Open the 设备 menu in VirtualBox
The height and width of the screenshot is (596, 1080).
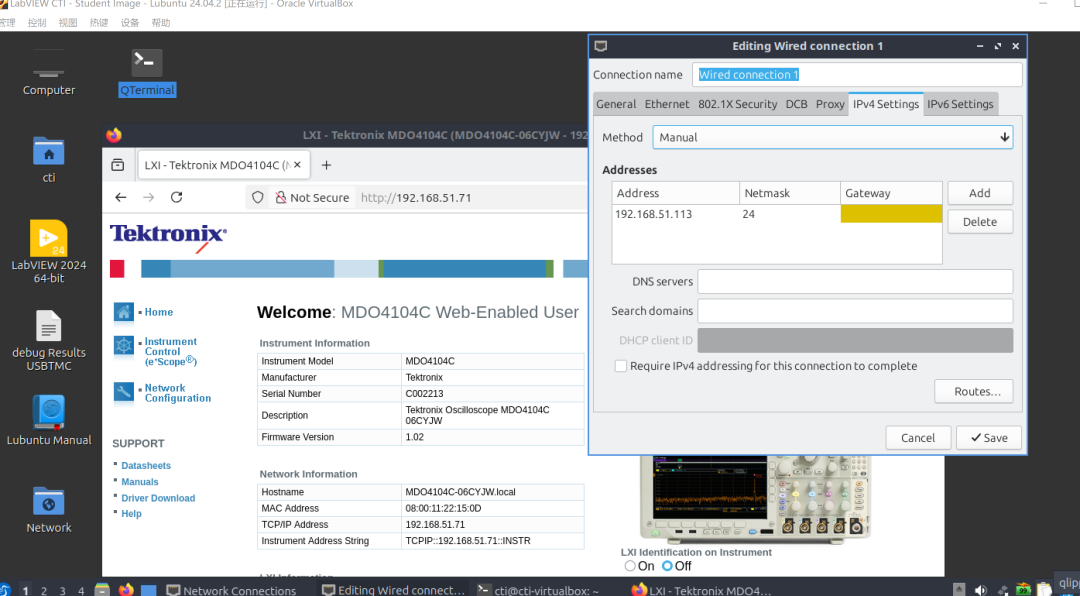pyautogui.click(x=130, y=22)
